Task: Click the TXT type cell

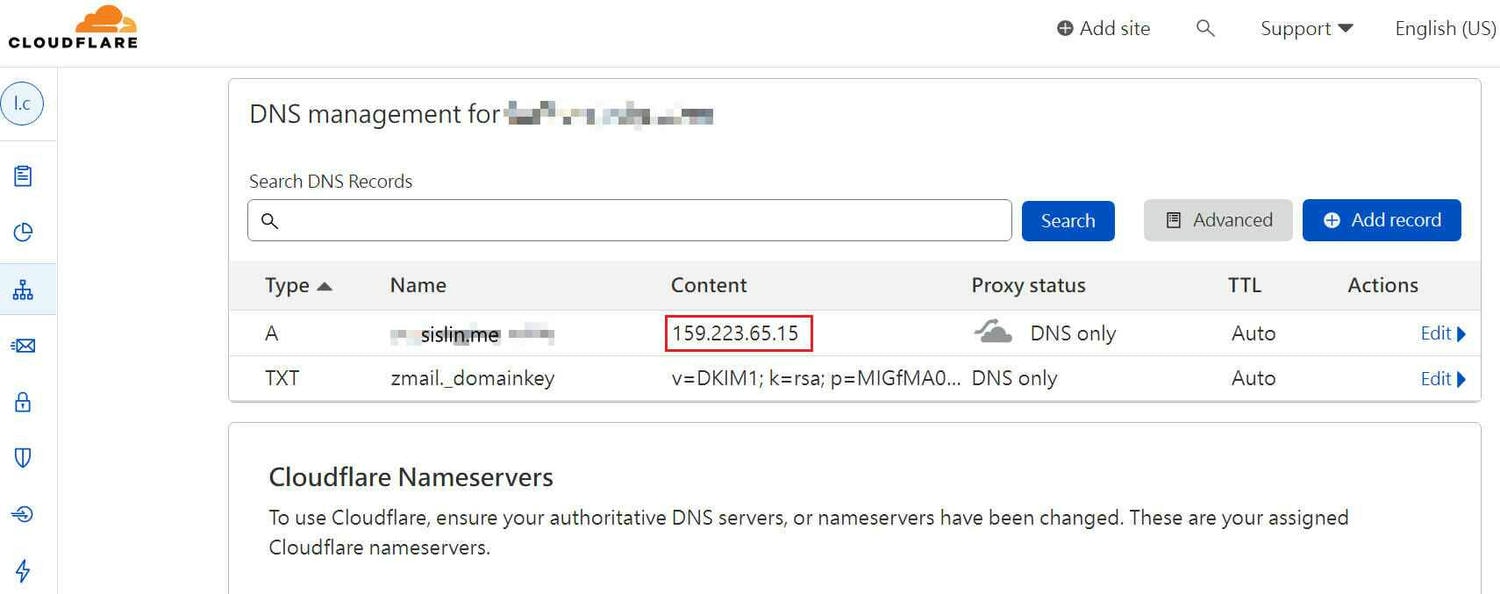Action: click(x=282, y=378)
